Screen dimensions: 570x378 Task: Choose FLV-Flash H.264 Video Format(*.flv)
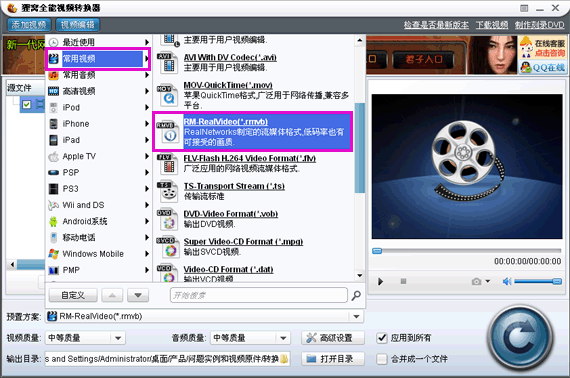[253, 163]
